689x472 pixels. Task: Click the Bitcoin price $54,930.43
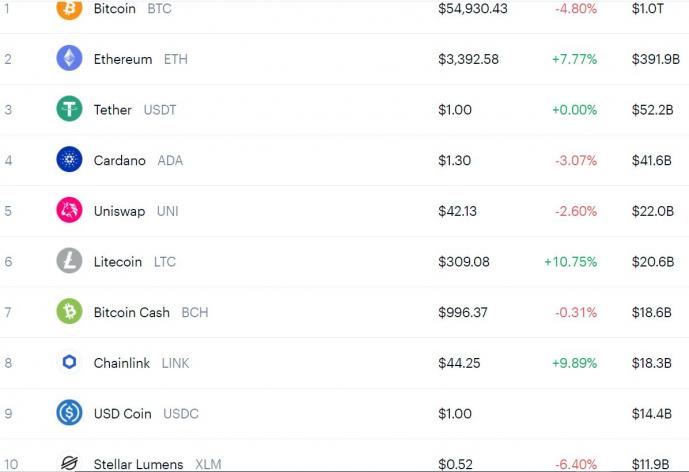tap(473, 9)
